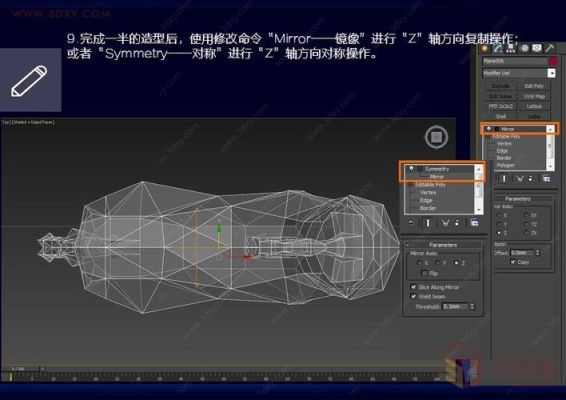Toggle the Mirror modifier lightbulb
Viewport: 566px width, 400px height.
point(489,129)
